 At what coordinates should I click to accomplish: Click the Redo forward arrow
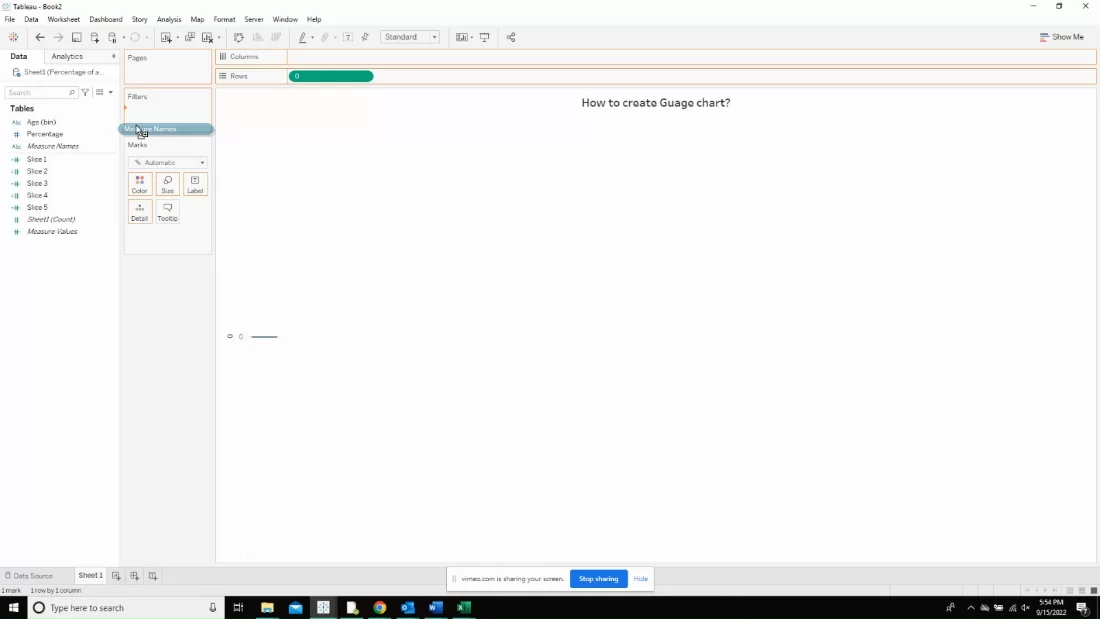coord(58,37)
